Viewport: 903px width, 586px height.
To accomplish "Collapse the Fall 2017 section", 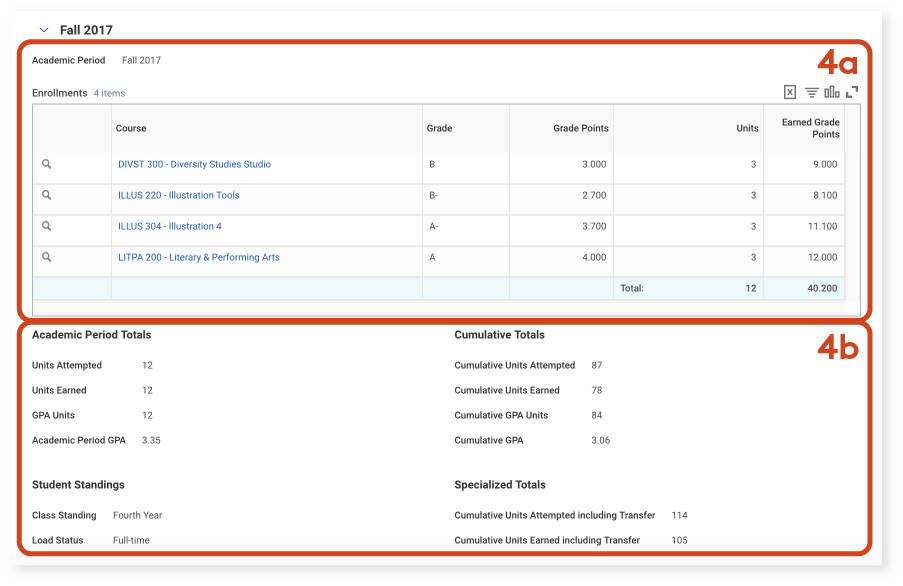I will [x=43, y=30].
